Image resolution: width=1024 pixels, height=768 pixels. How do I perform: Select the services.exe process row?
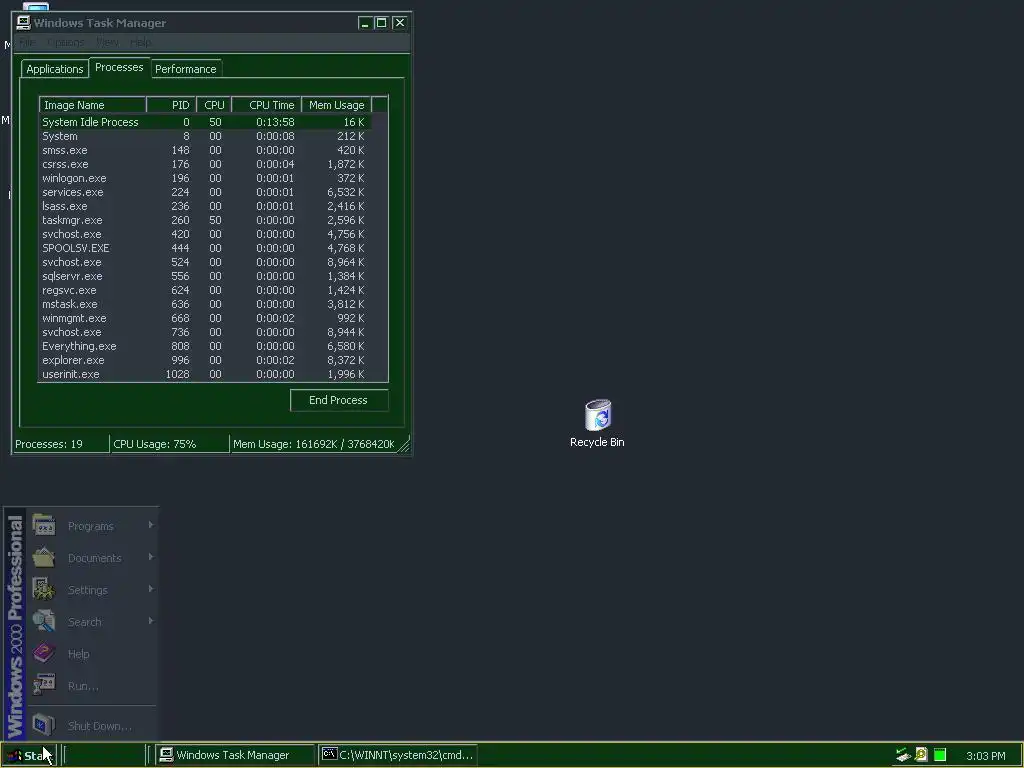tap(205, 193)
